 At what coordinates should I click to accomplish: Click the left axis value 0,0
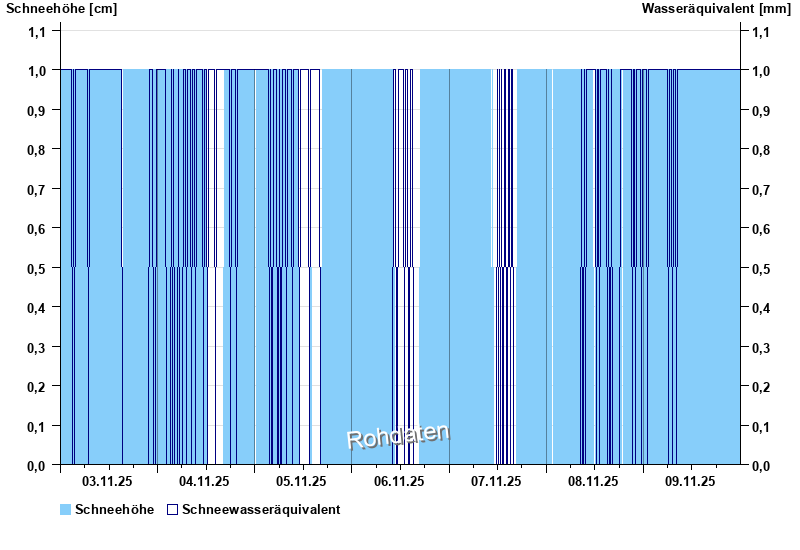coord(36,465)
